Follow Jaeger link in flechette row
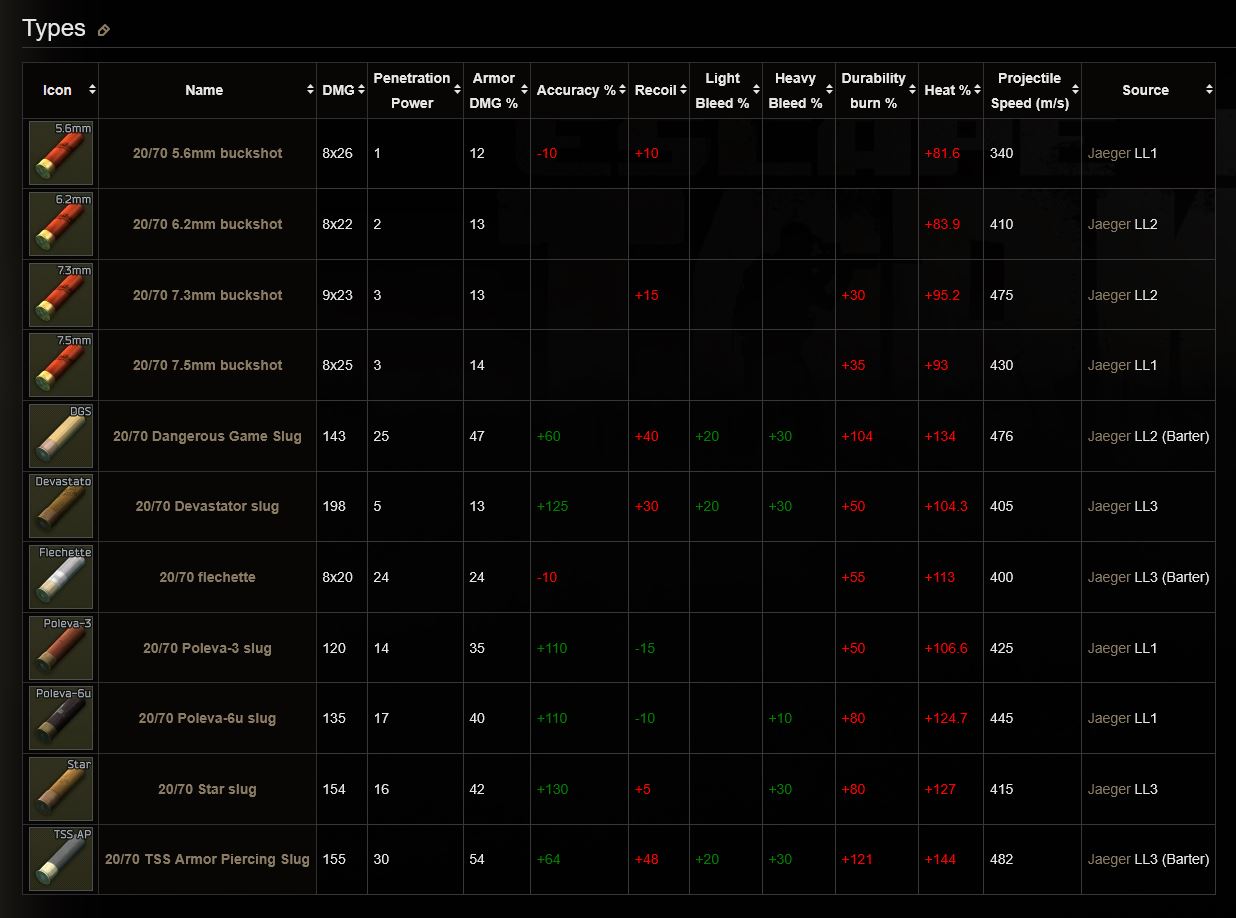Image resolution: width=1236 pixels, height=918 pixels. (1109, 577)
